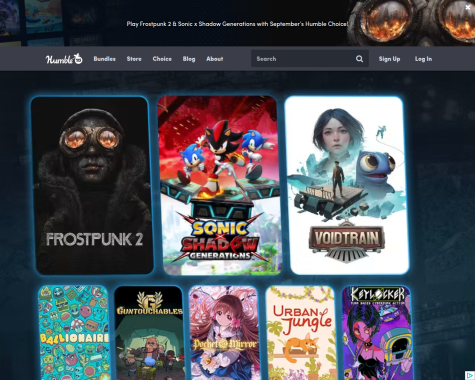
Task: Open the Urban Jungle game card
Action: (x=301, y=333)
